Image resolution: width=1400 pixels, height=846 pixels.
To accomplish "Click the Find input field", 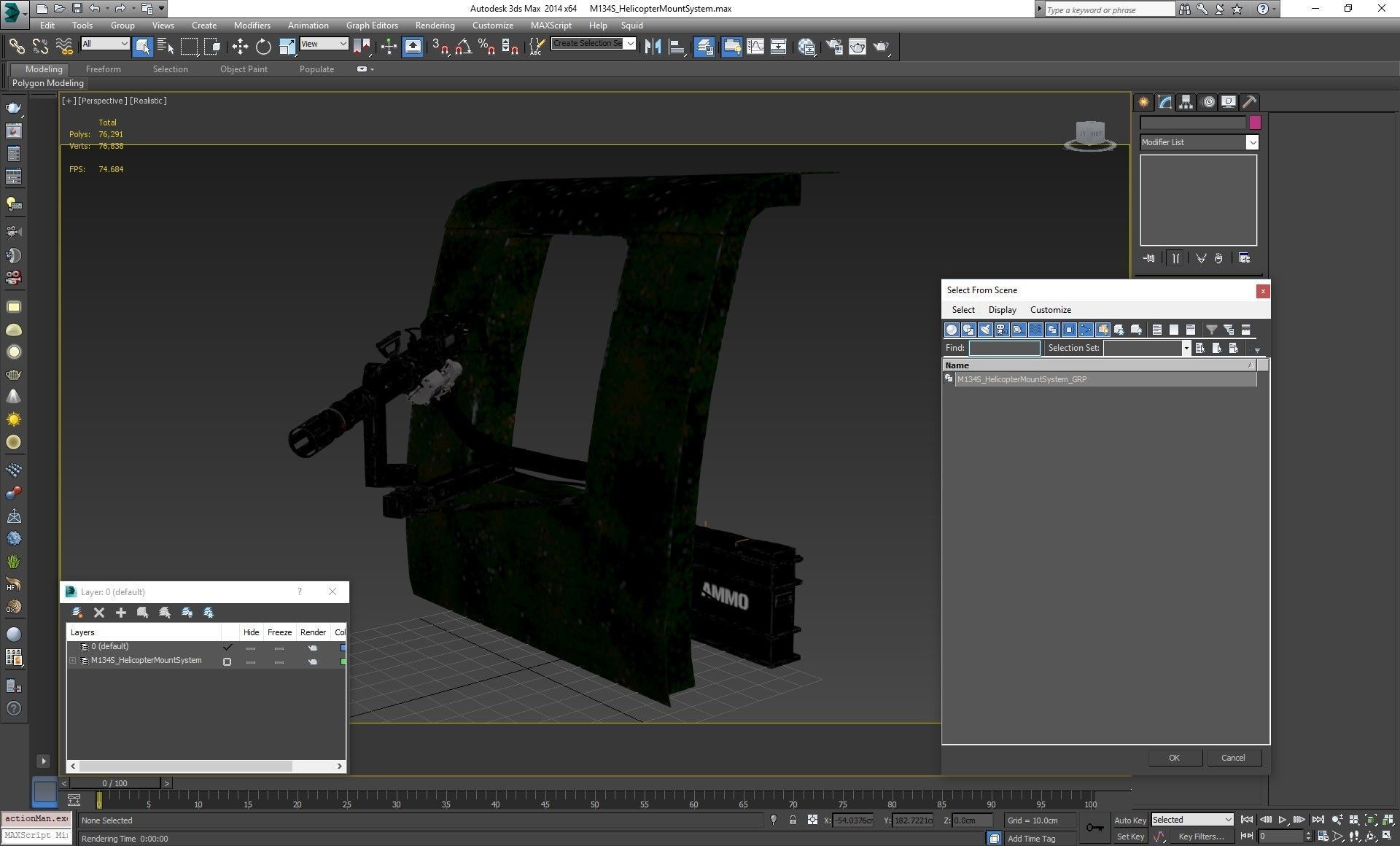I will tap(1004, 348).
